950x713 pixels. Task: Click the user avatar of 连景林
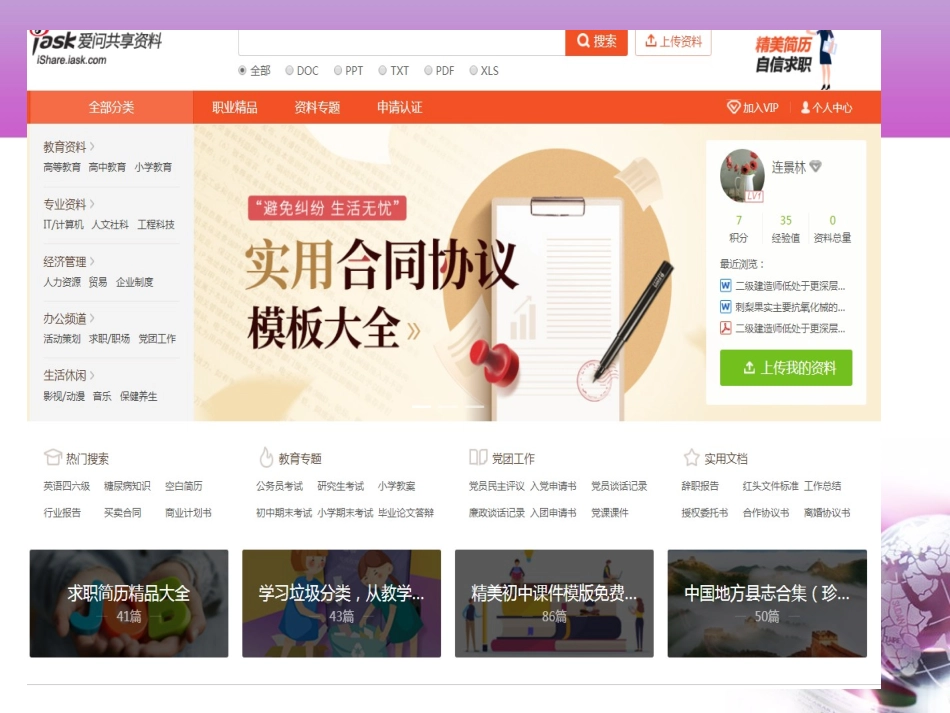(742, 175)
